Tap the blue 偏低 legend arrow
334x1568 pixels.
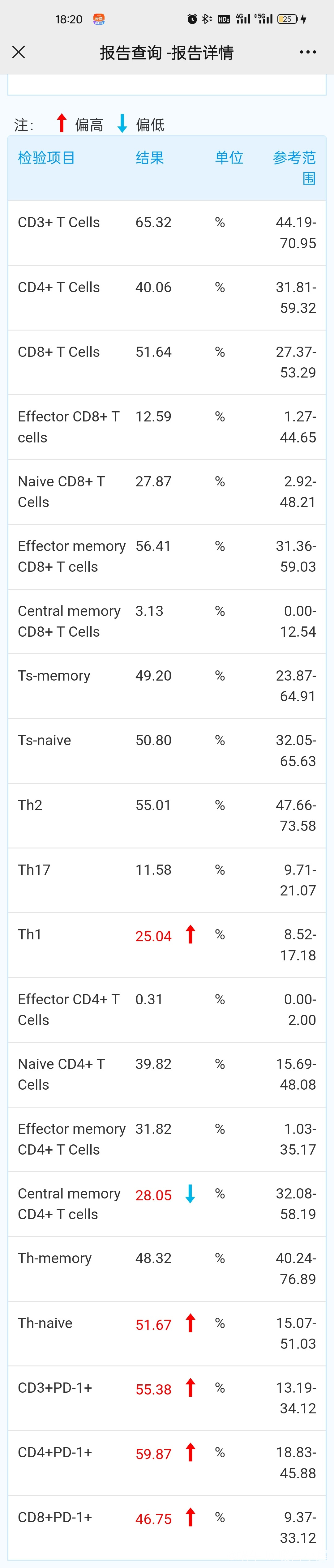click(122, 123)
